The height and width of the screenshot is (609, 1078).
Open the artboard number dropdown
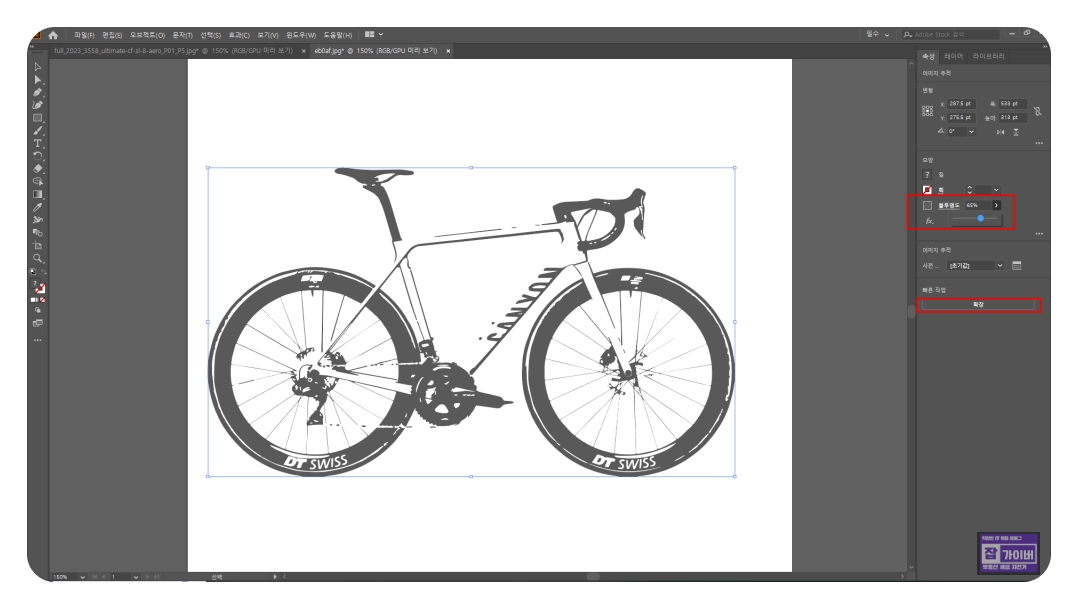(x=135, y=577)
